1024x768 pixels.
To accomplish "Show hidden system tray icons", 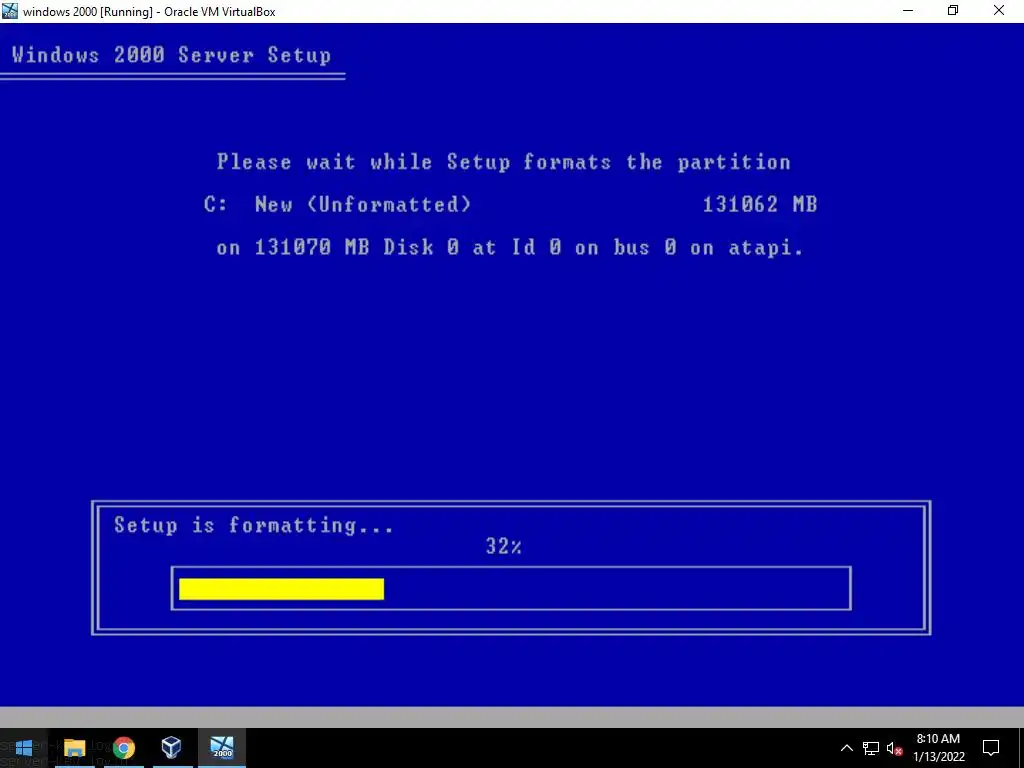I will pos(846,748).
